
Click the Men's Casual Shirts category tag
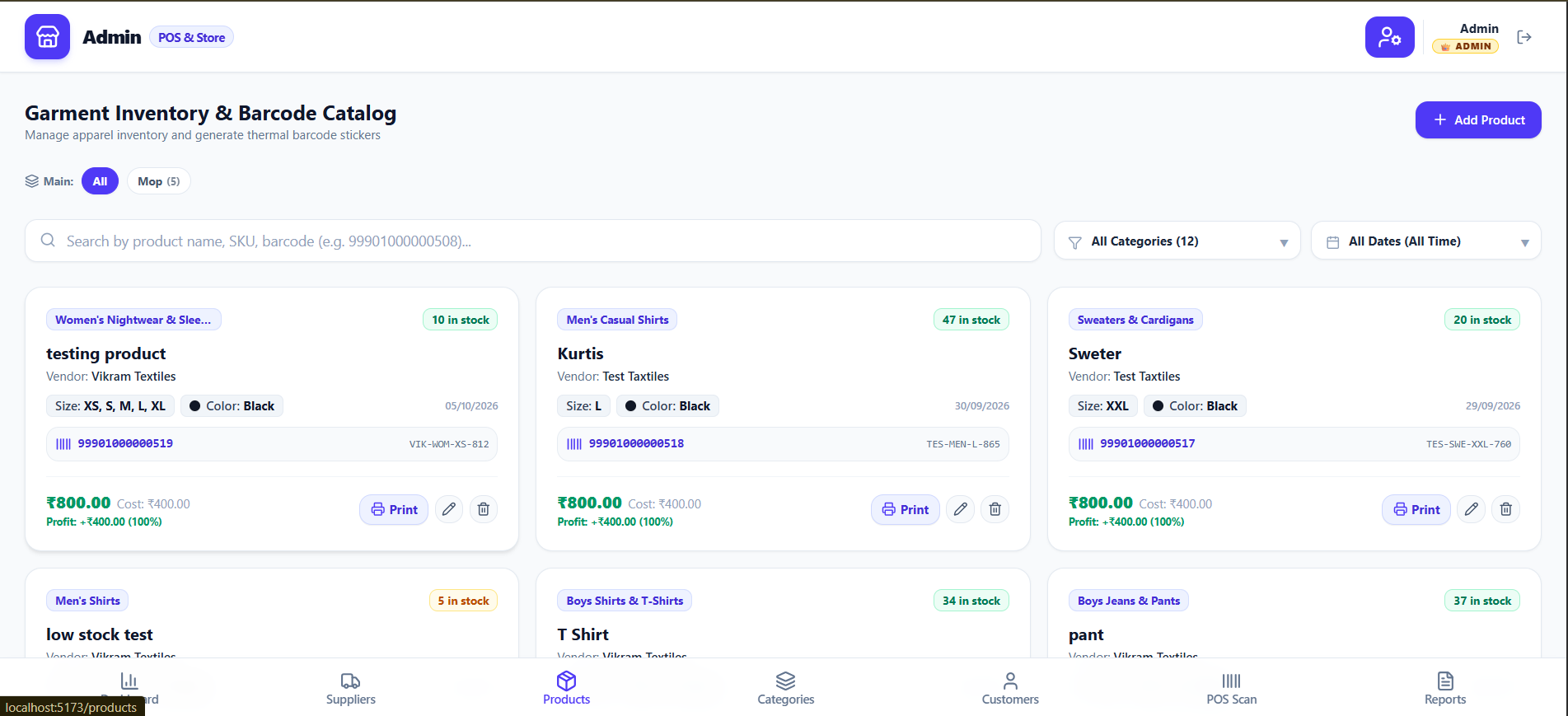617,320
